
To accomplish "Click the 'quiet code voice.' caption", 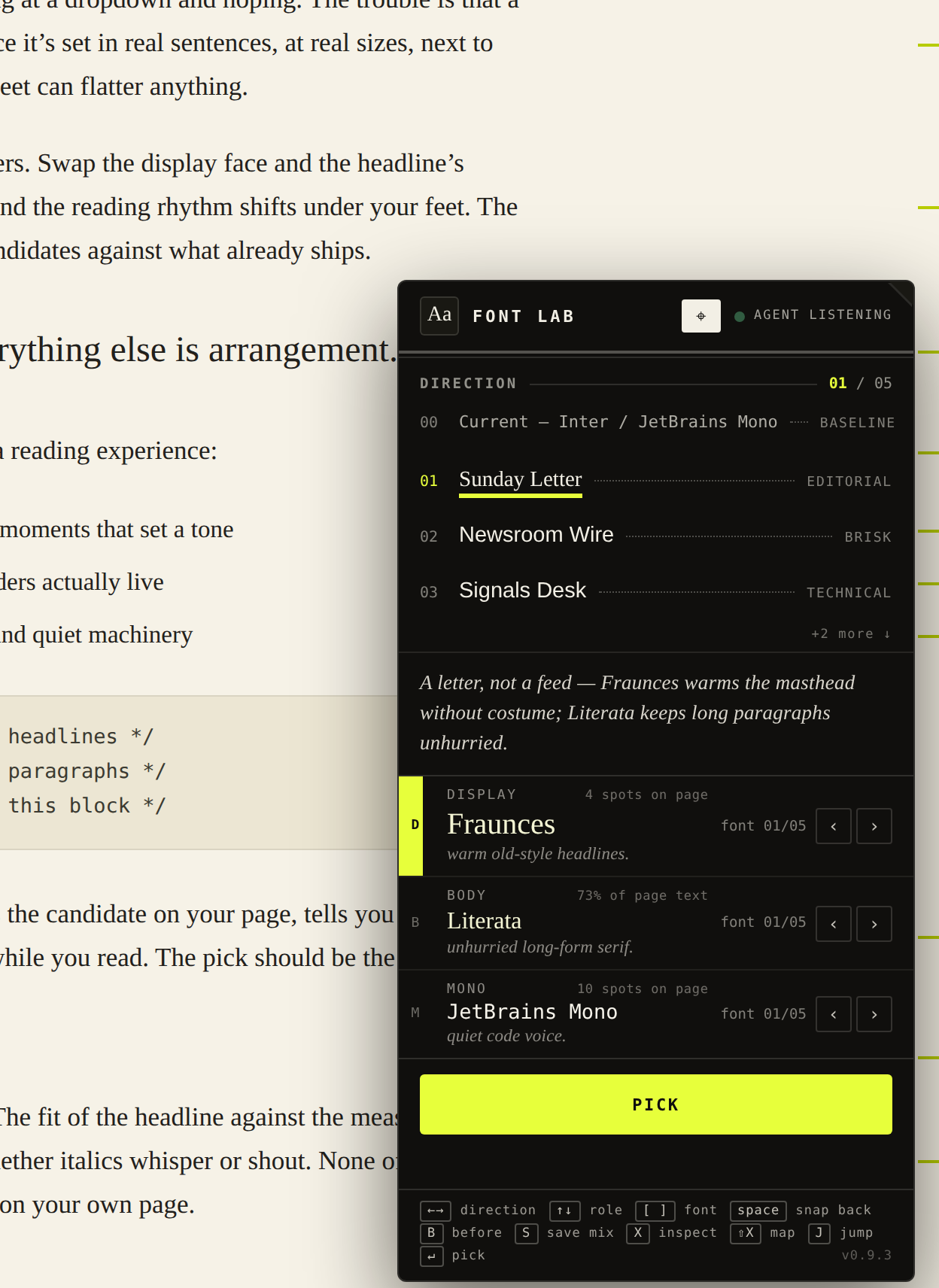I will point(506,1035).
